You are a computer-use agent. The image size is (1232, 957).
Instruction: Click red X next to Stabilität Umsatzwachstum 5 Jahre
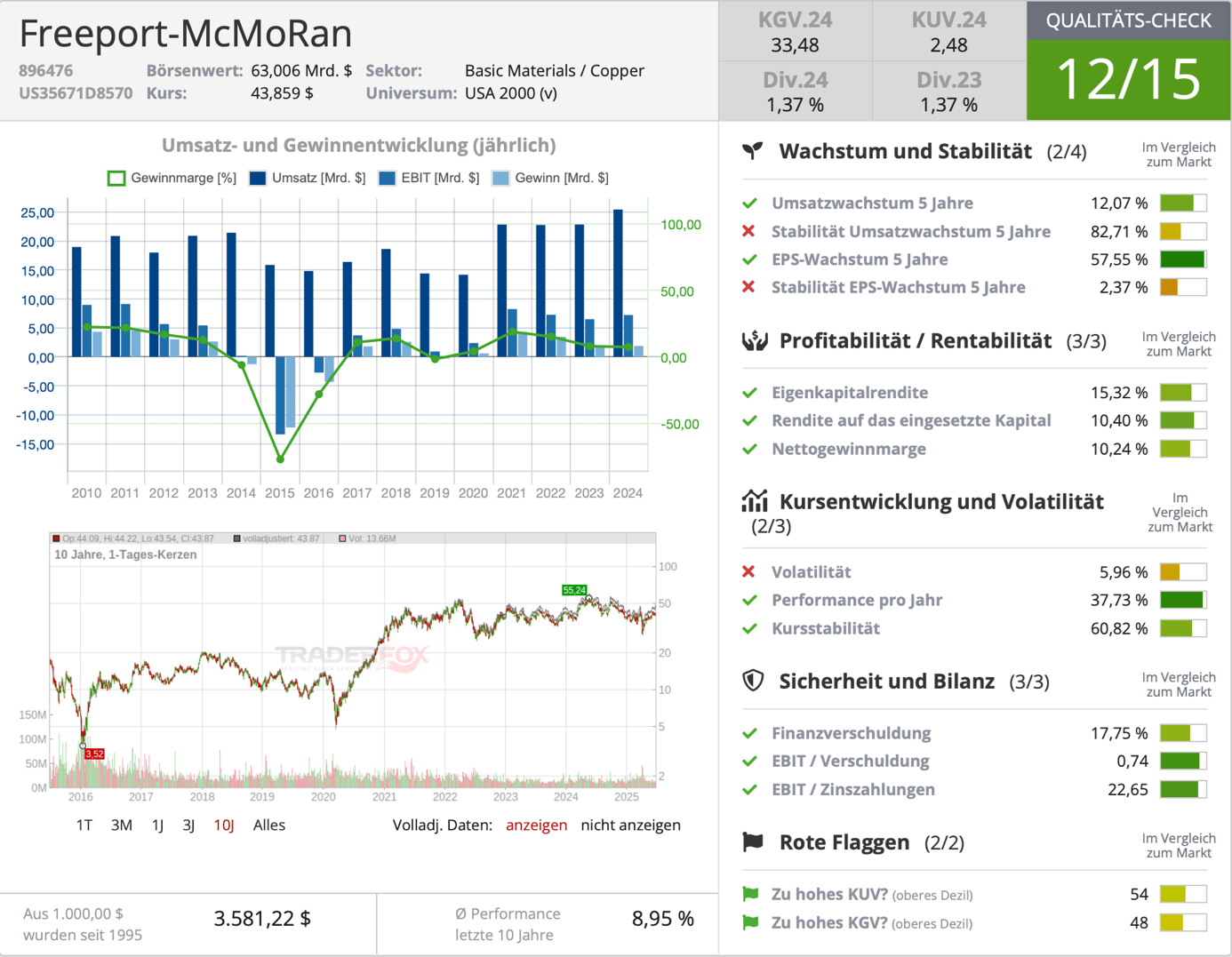point(748,231)
